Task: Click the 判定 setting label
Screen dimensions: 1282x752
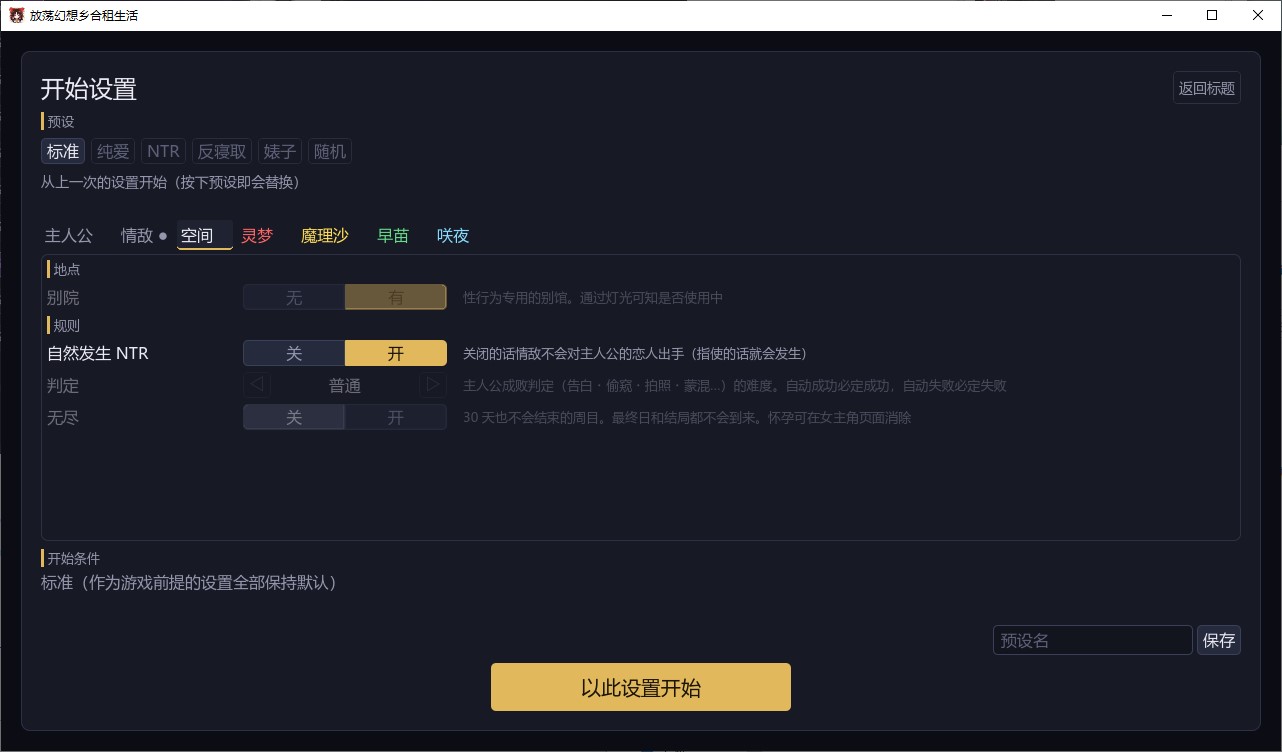Action: click(63, 385)
